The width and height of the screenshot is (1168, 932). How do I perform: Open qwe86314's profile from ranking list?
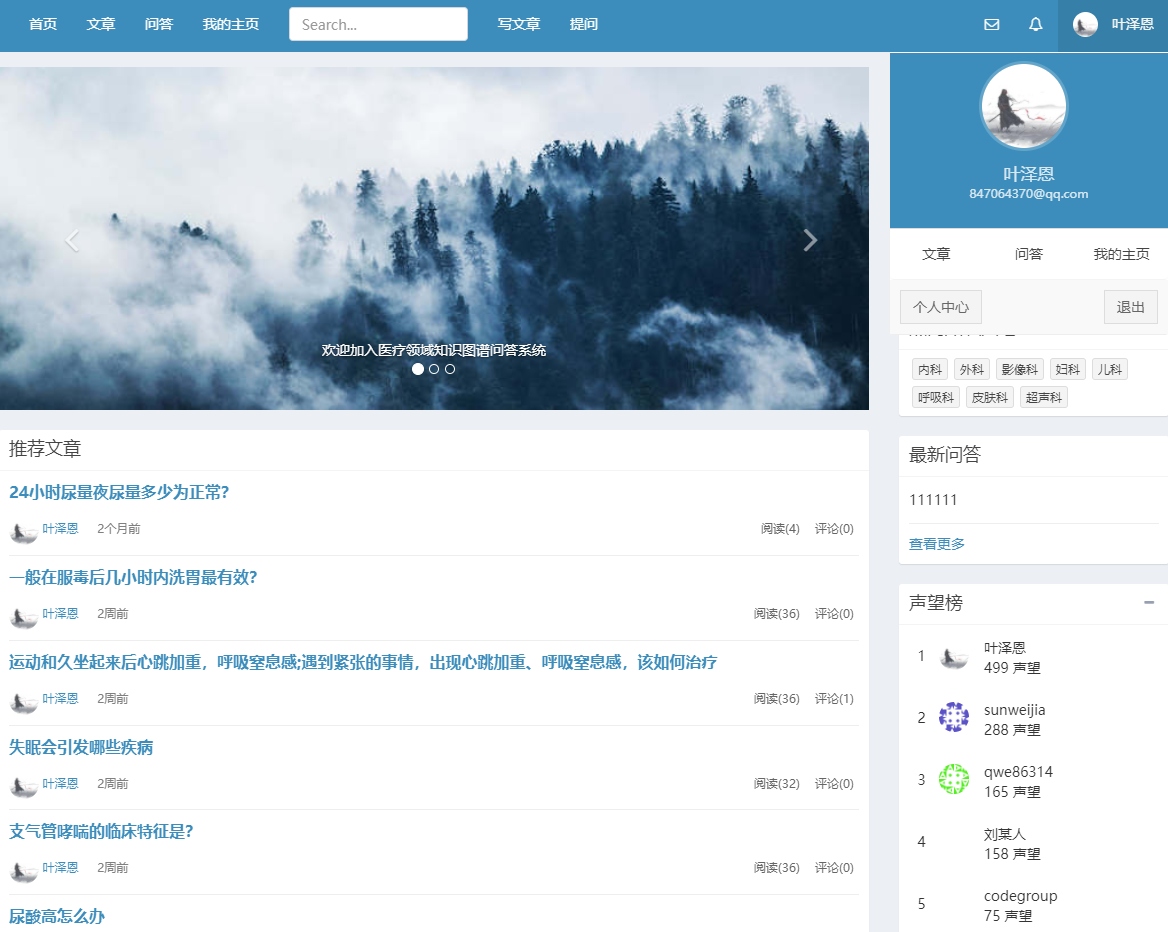pos(1018,772)
